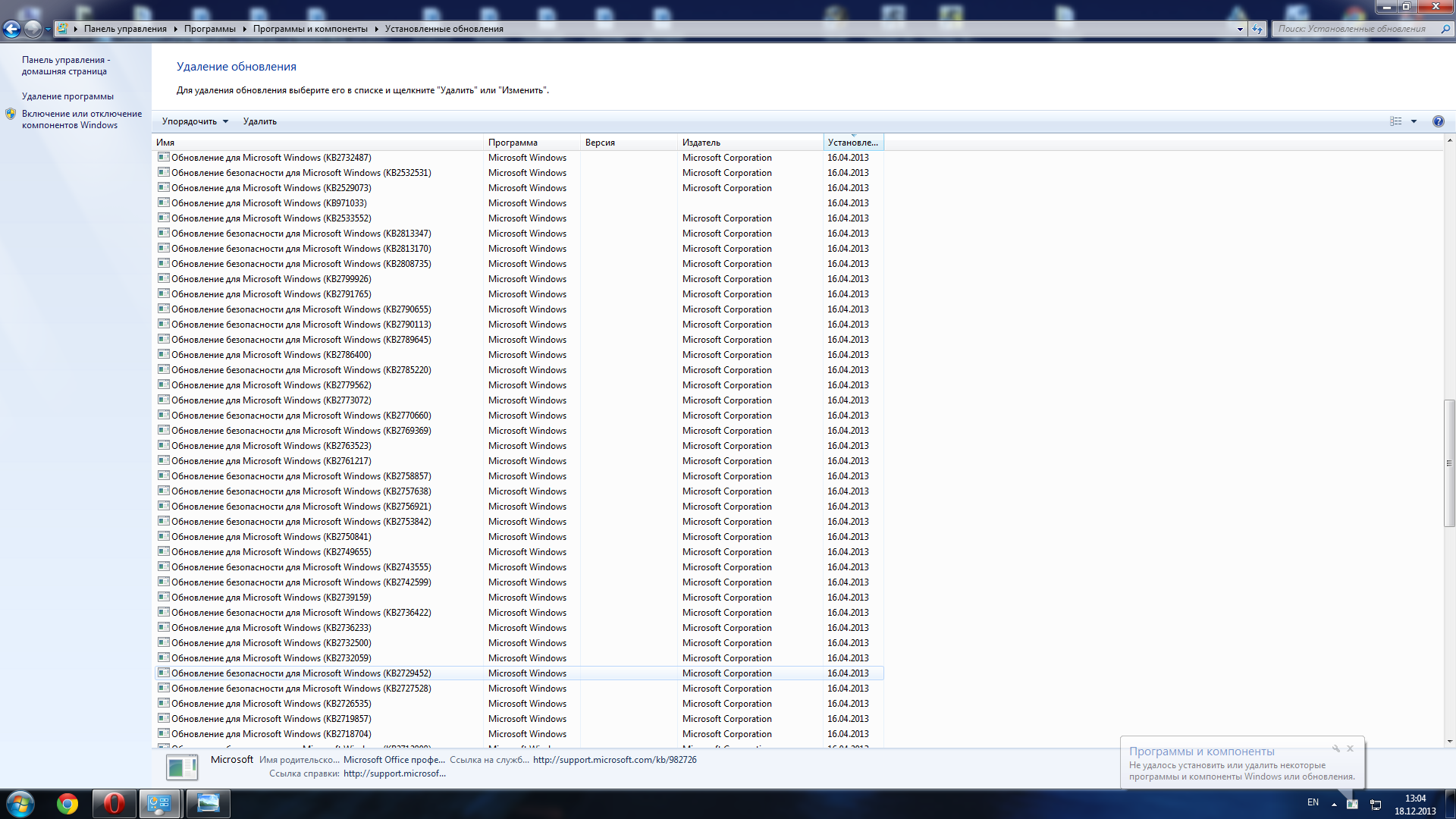Click the folder icon in the address bar
The height and width of the screenshot is (819, 1456).
click(x=62, y=29)
